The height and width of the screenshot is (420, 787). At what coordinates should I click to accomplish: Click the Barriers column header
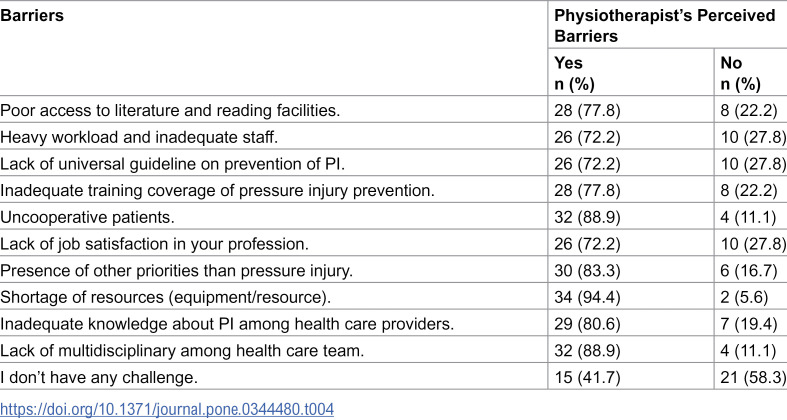(x=32, y=16)
